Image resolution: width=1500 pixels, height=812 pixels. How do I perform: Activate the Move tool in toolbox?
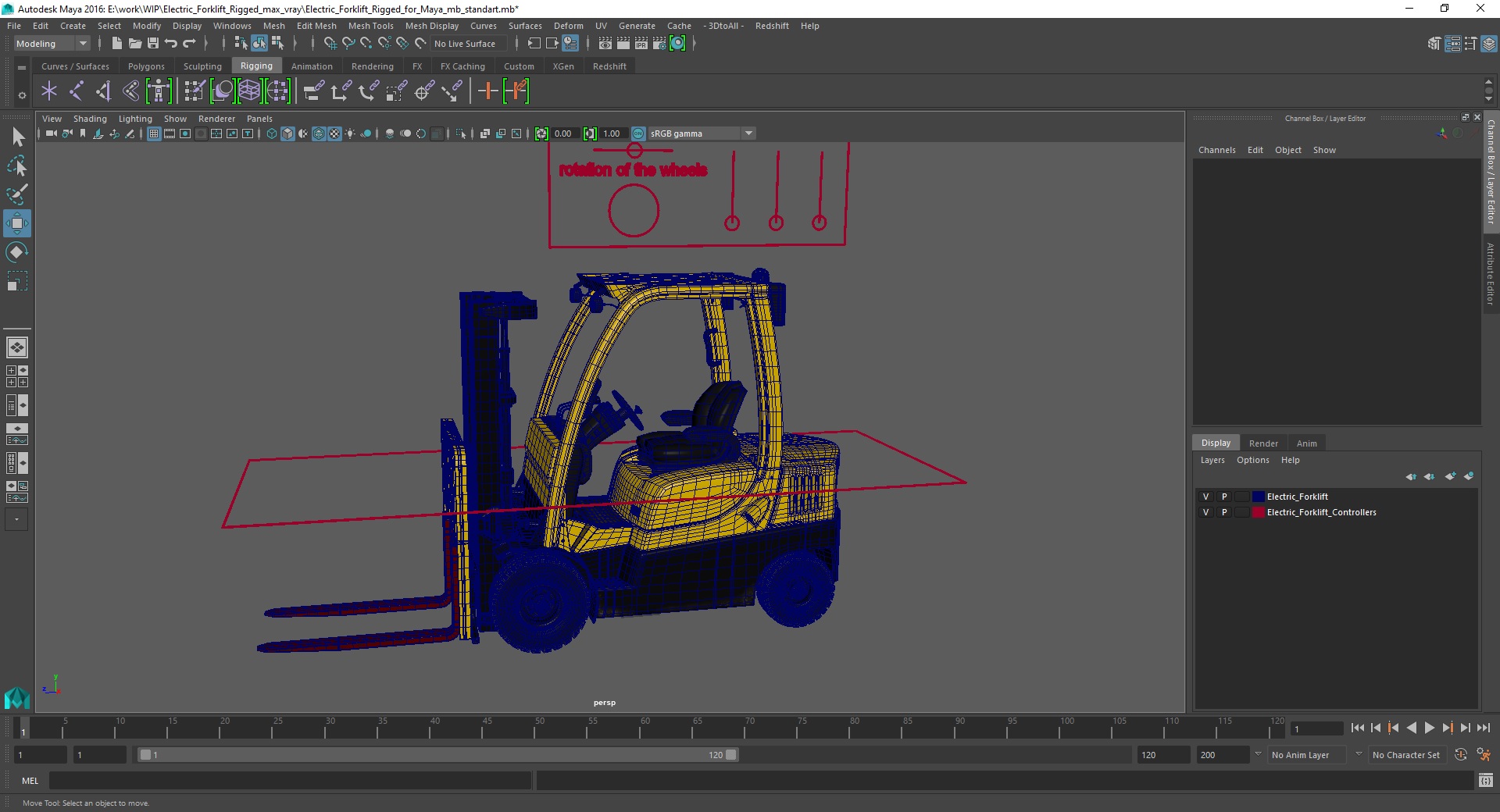pyautogui.click(x=17, y=223)
